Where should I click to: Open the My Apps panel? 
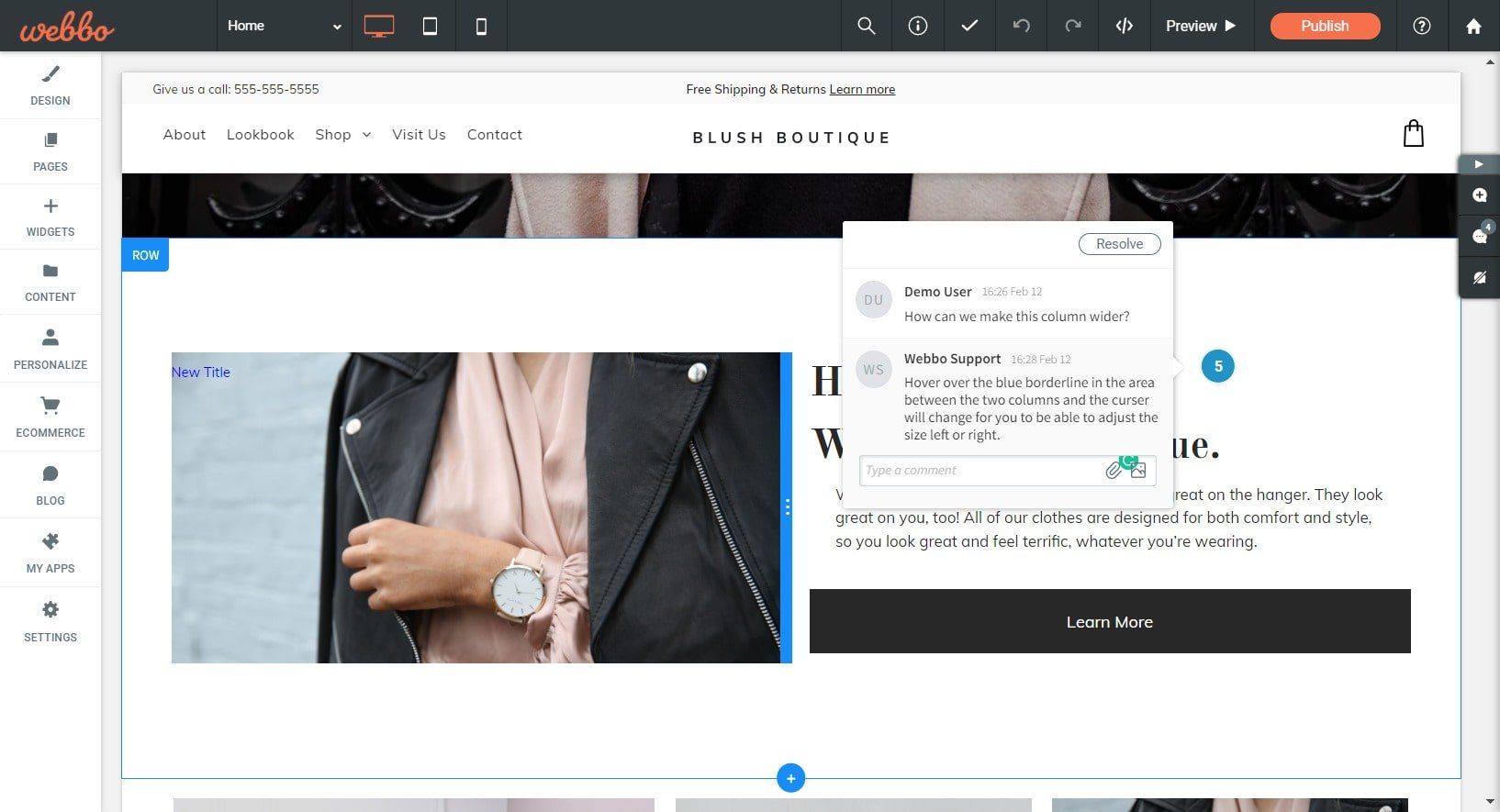50,552
